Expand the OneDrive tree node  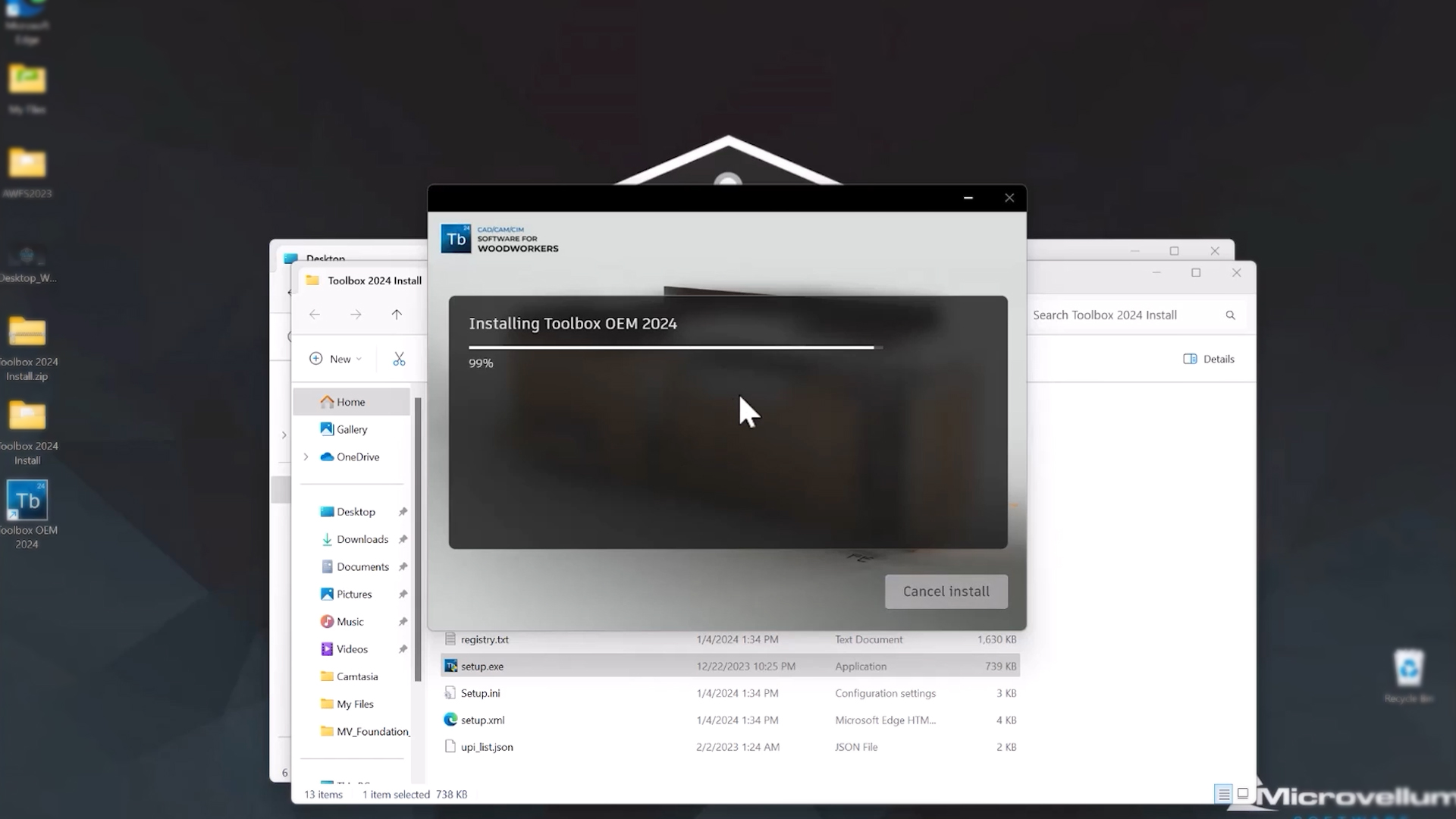coord(306,457)
